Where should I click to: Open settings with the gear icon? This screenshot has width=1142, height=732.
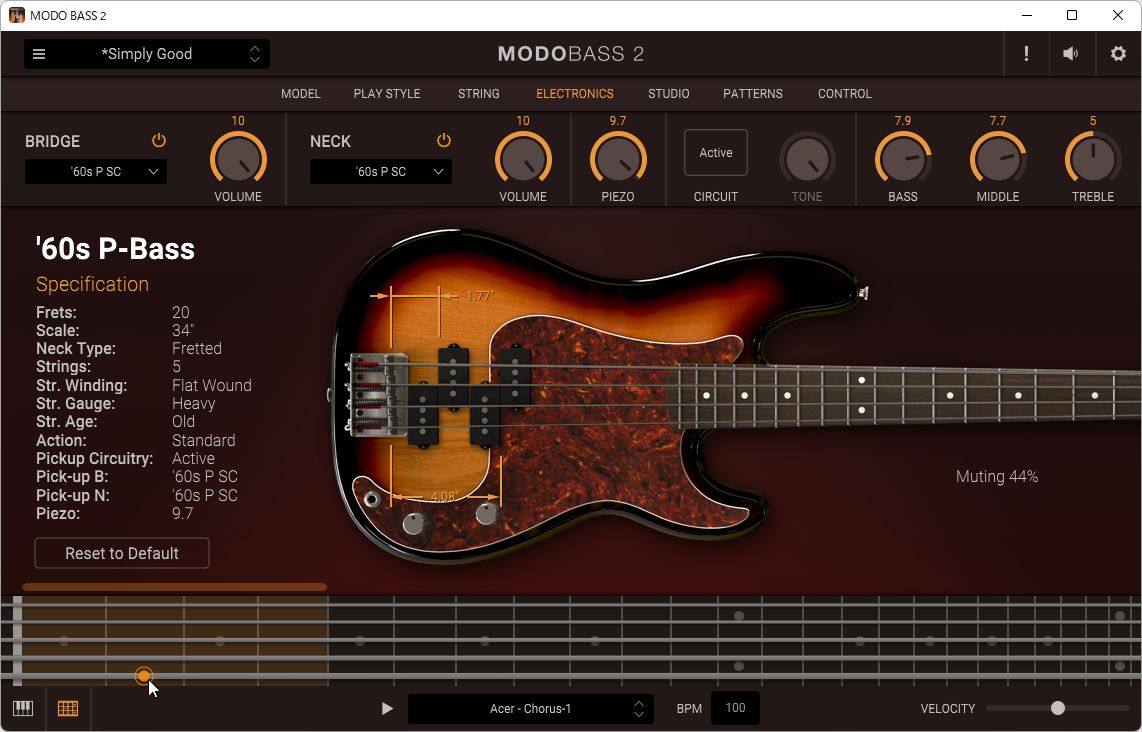[1118, 54]
